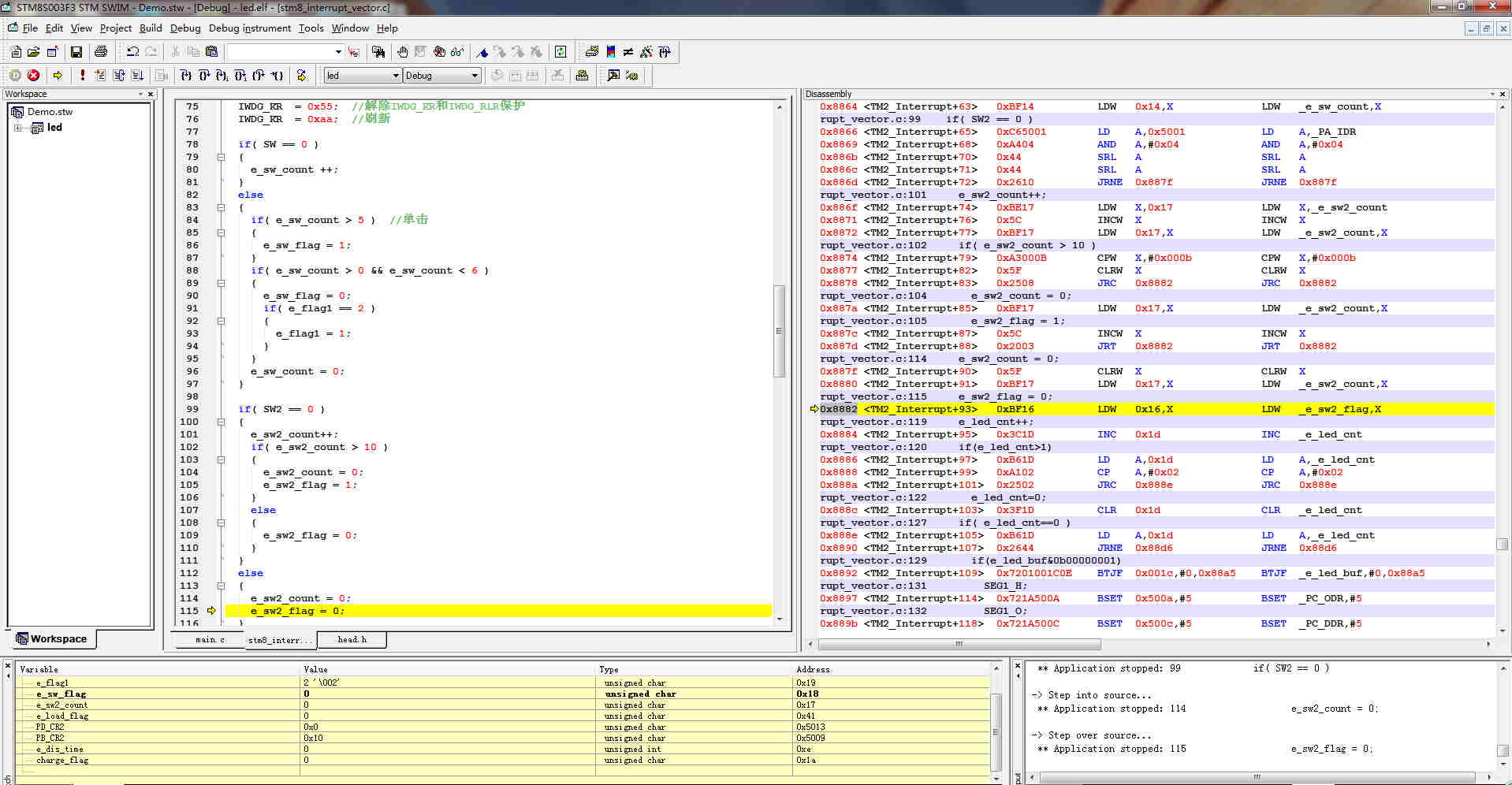Click the source editor vertical scrollbar thumb
The width and height of the screenshot is (1512, 785).
click(x=779, y=331)
